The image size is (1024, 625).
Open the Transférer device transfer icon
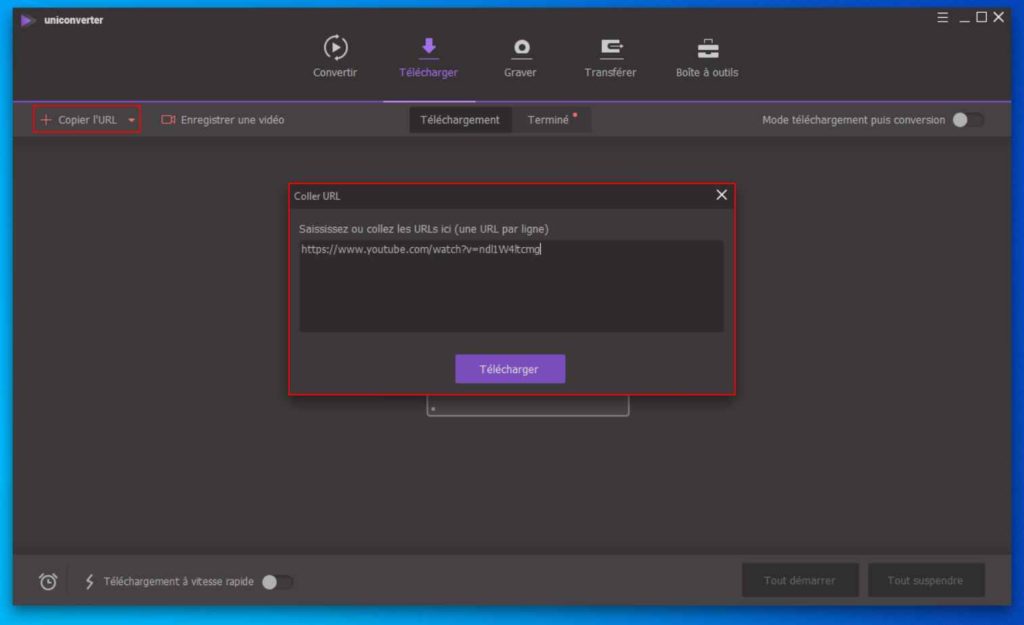(x=611, y=48)
